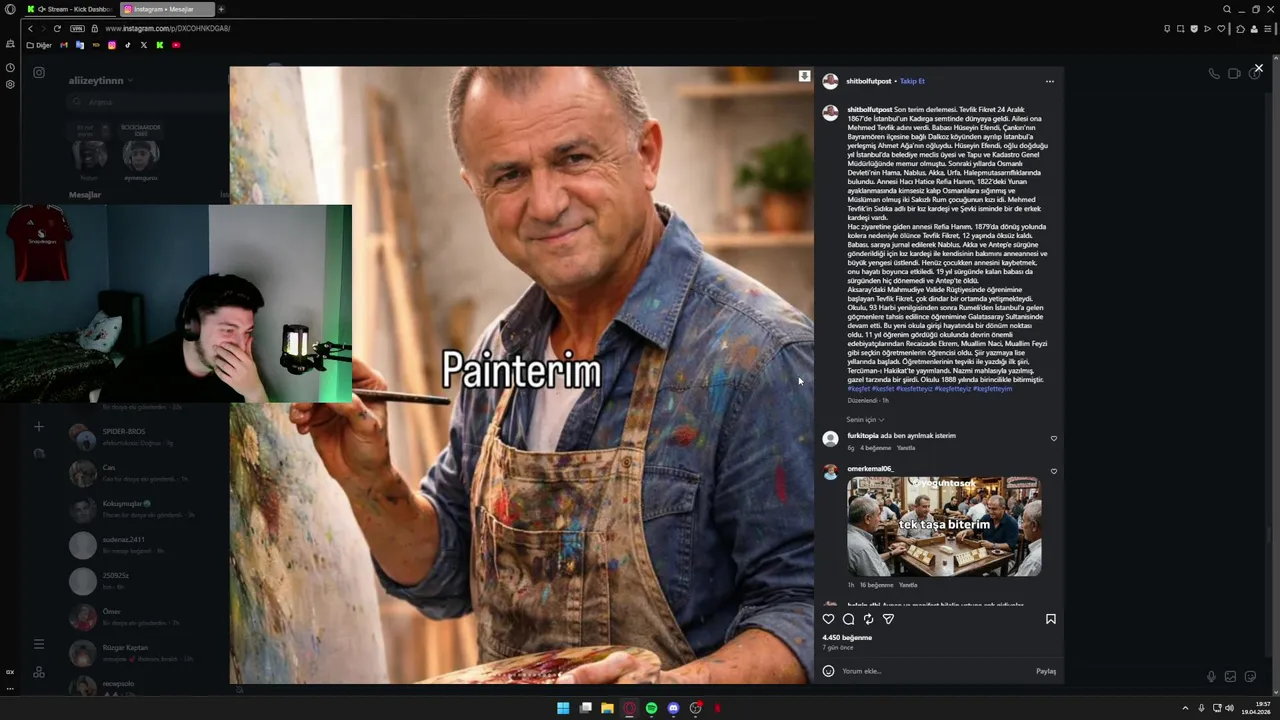Open shitbolfutpost profile from header name
Screen dimensions: 1280x720
tap(869, 81)
